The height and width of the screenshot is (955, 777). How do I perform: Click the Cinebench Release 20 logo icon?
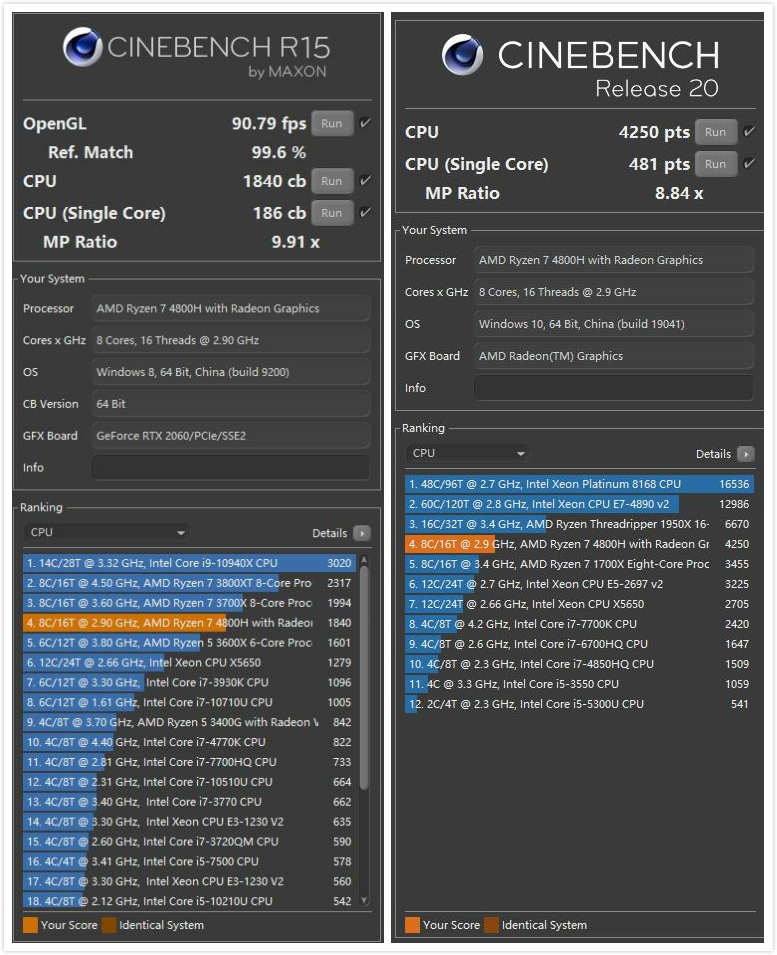coord(462,56)
